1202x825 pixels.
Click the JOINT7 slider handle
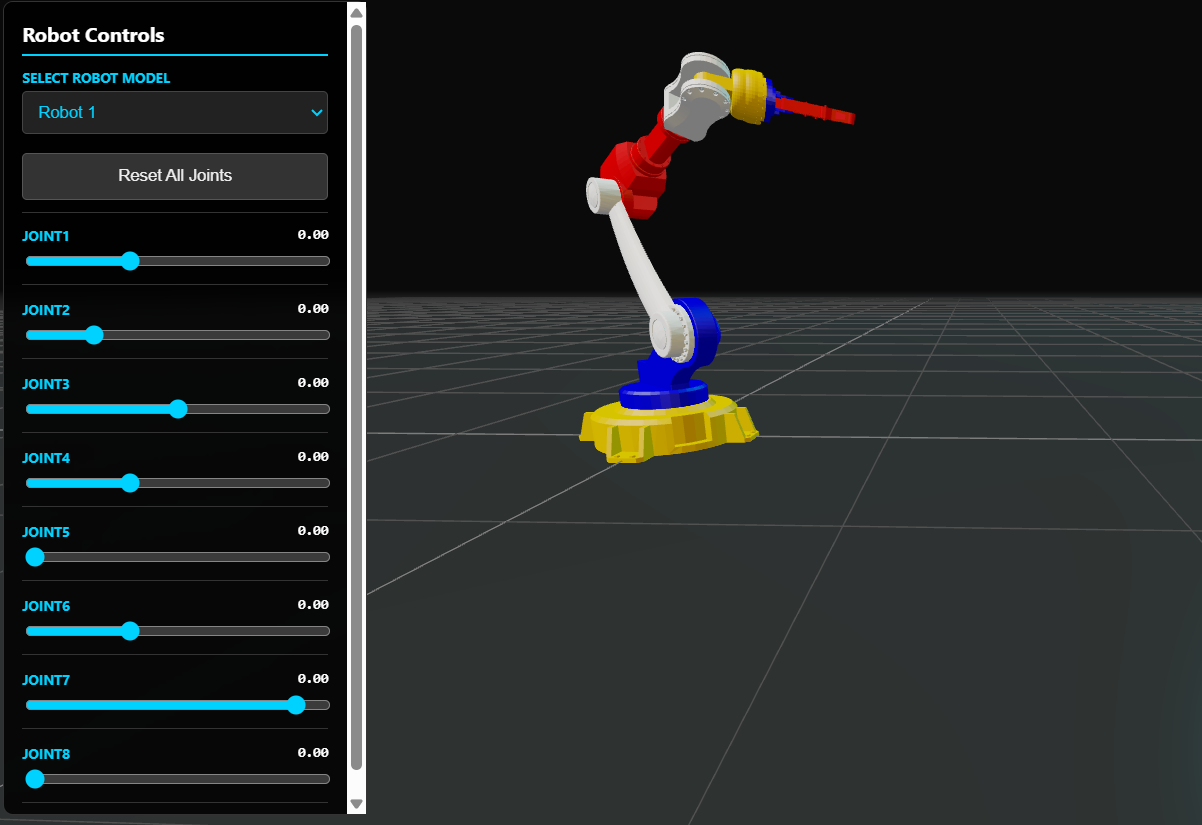coord(296,705)
